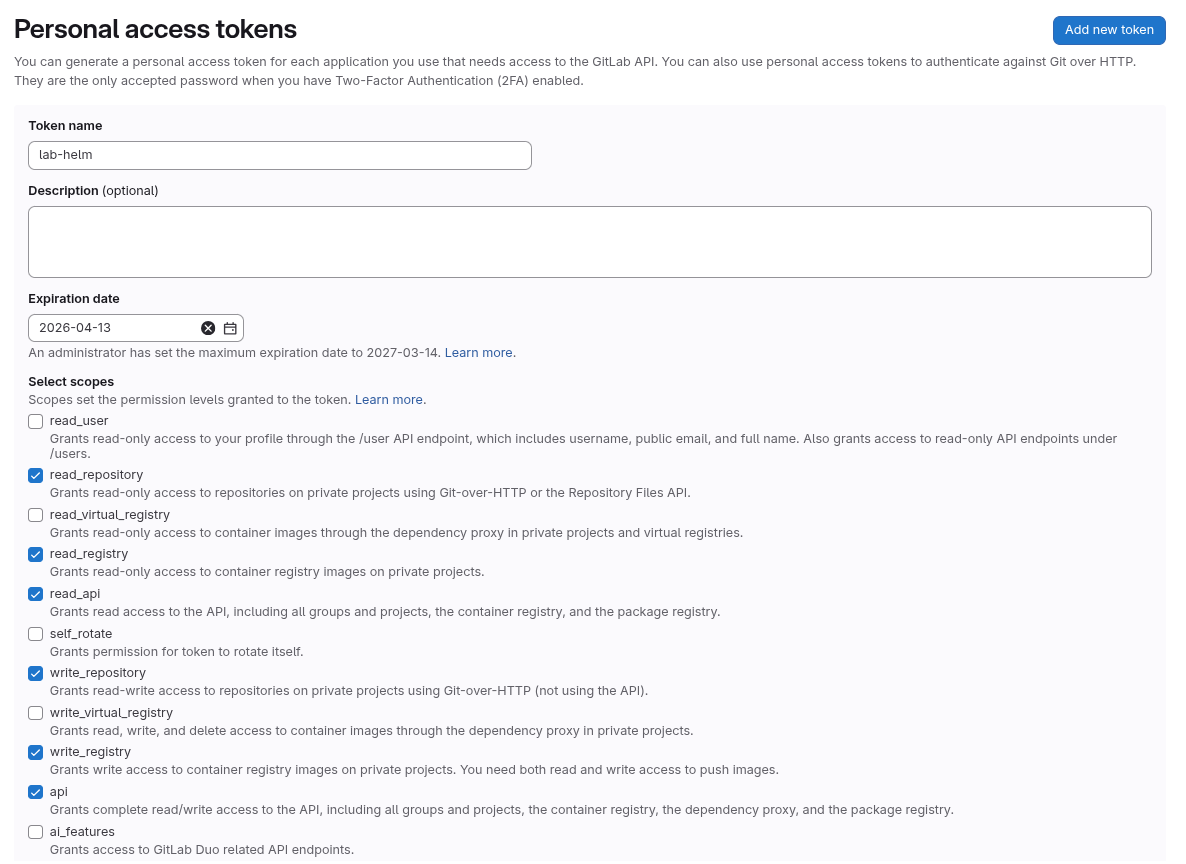Viewport: 1186px width, 864px height.
Task: Open the Learn more link about expiration dates
Action: pyautogui.click(x=478, y=352)
